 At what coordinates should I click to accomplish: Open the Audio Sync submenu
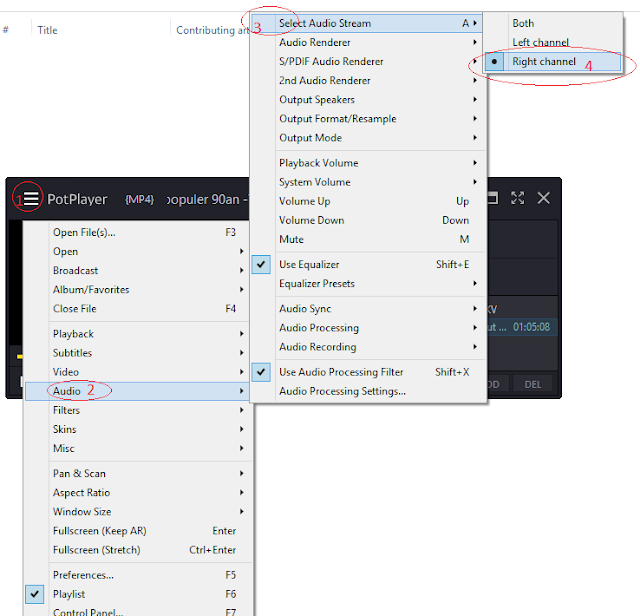tap(367, 309)
